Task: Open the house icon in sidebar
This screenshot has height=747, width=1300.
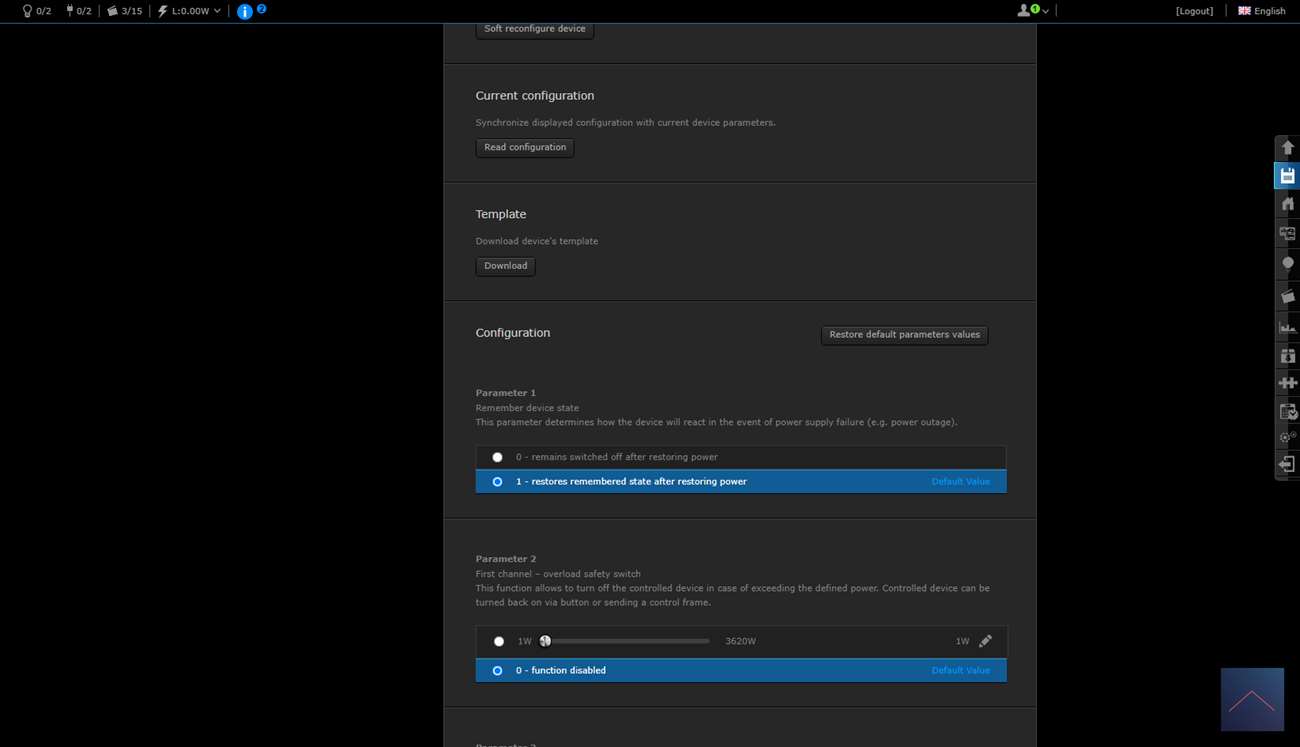Action: (1287, 204)
